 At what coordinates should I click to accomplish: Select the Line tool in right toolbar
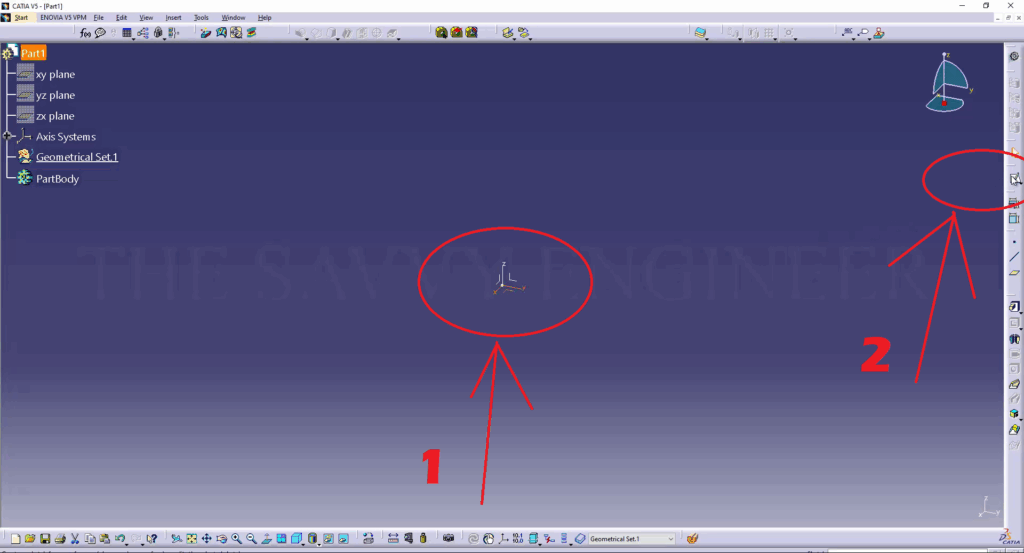click(x=1014, y=257)
